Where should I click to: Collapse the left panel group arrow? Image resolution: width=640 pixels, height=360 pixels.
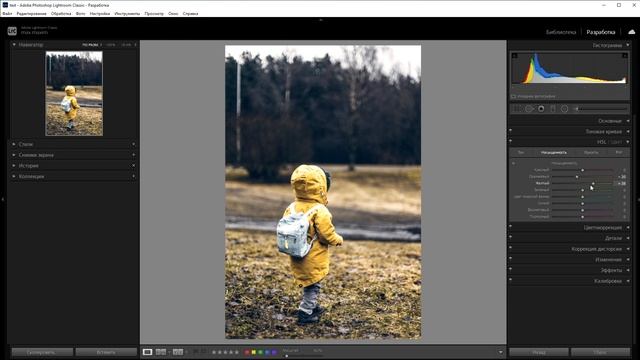click(2, 200)
